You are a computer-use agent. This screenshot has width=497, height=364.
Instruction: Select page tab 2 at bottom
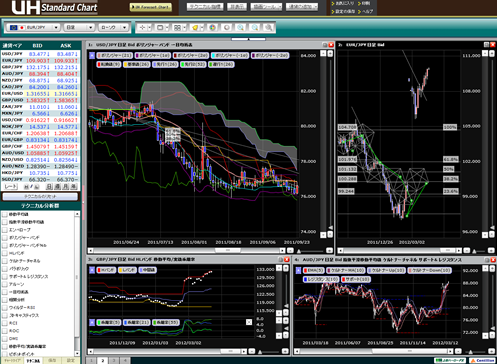coord(102,361)
